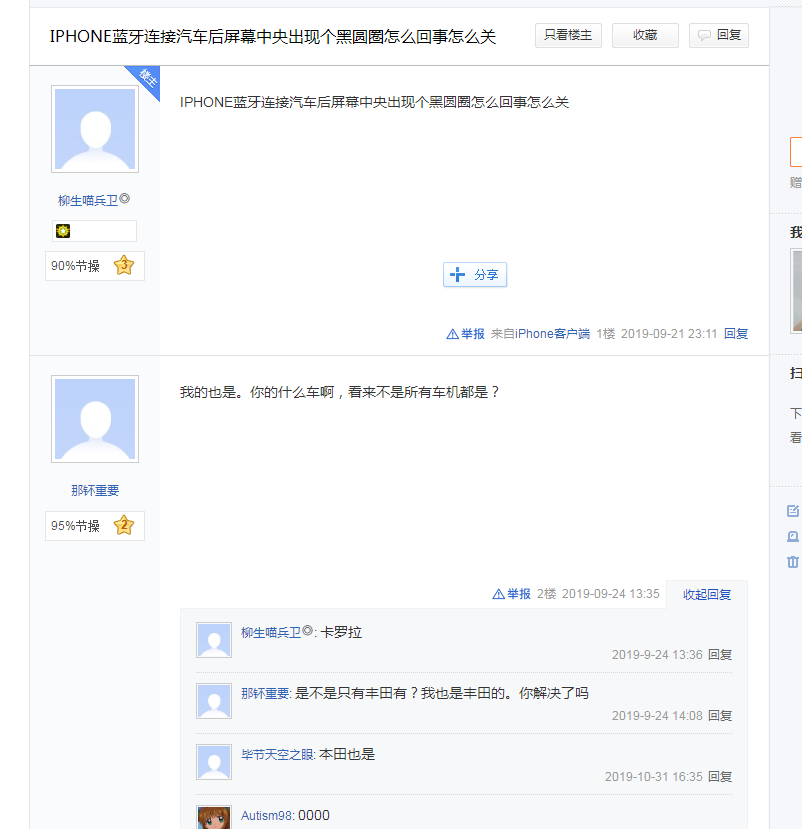
Task: Click the warning triangle icon in post 2
Action: point(499,594)
